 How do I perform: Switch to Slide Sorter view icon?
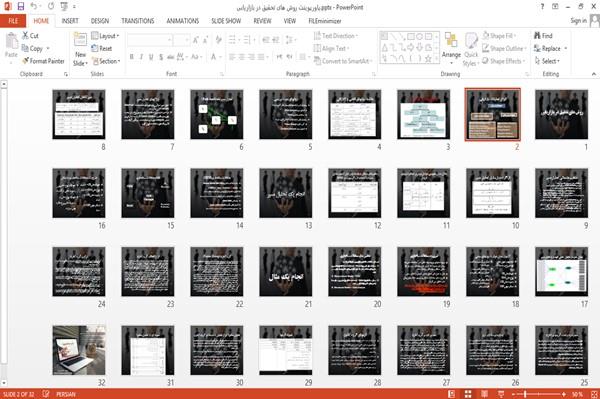(x=468, y=394)
